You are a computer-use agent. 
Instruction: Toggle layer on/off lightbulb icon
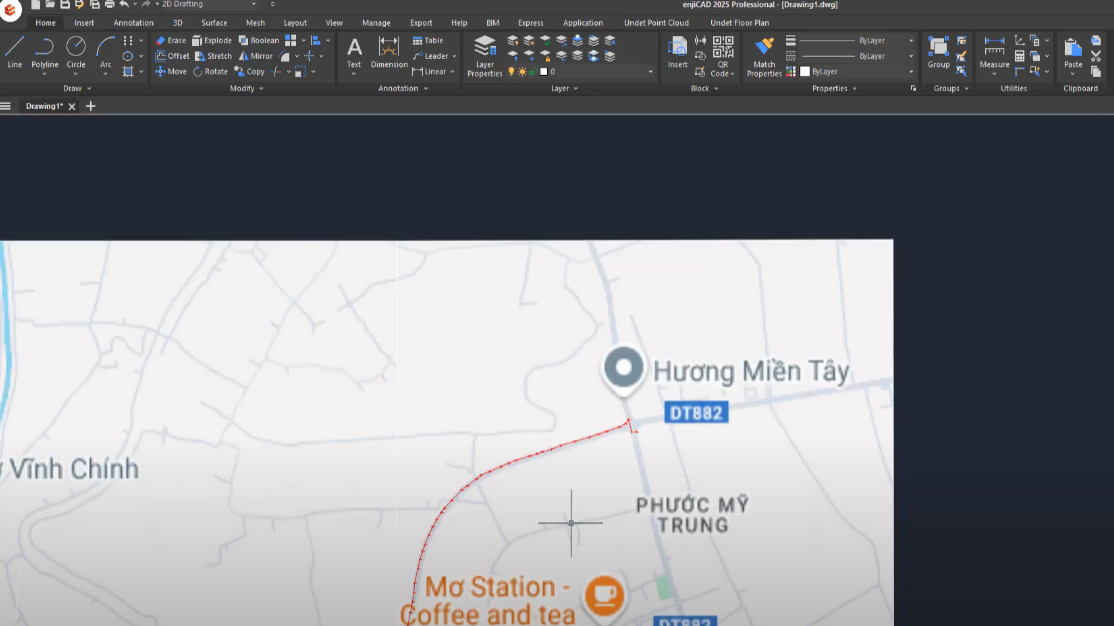[512, 72]
